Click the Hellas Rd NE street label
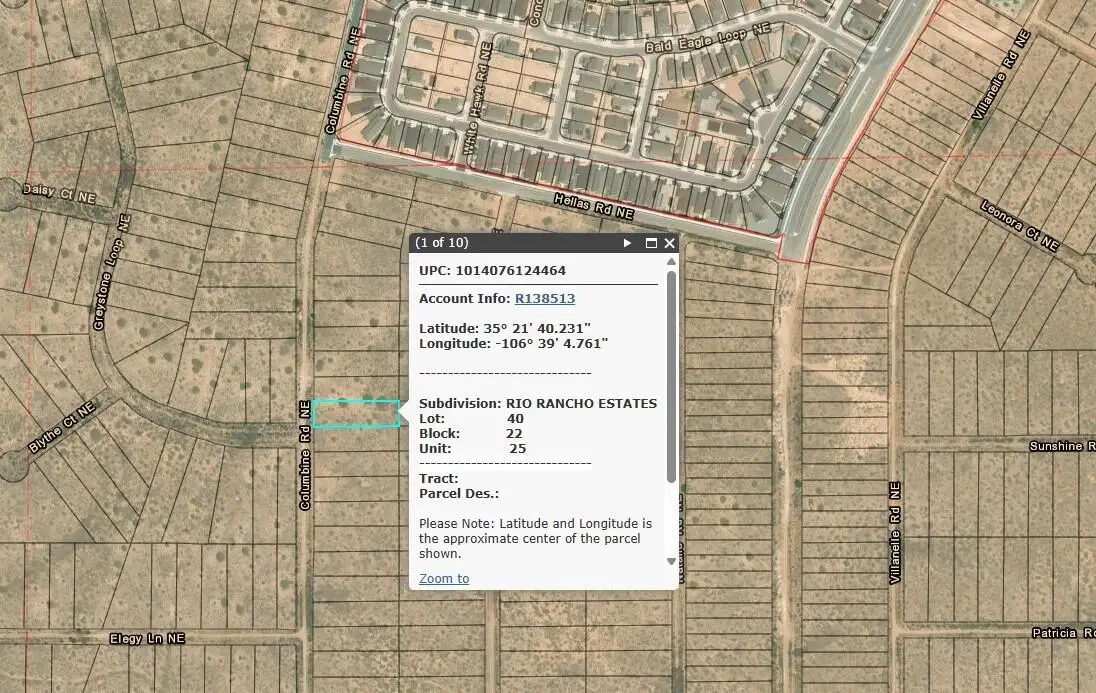 coord(594,207)
